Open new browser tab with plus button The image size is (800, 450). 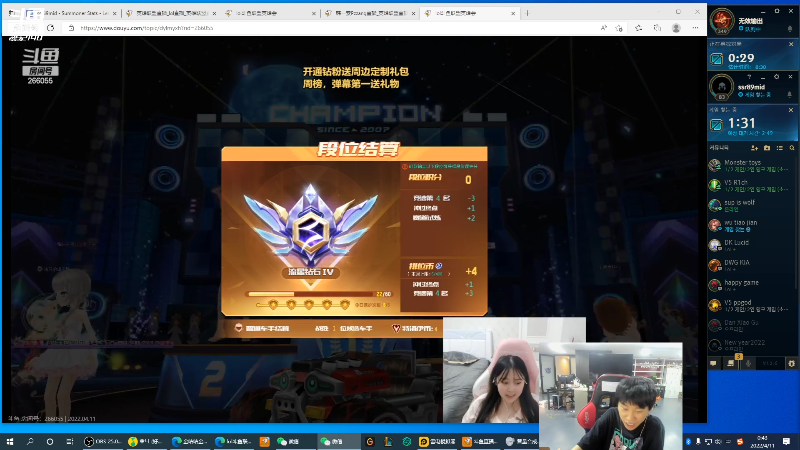pos(527,13)
